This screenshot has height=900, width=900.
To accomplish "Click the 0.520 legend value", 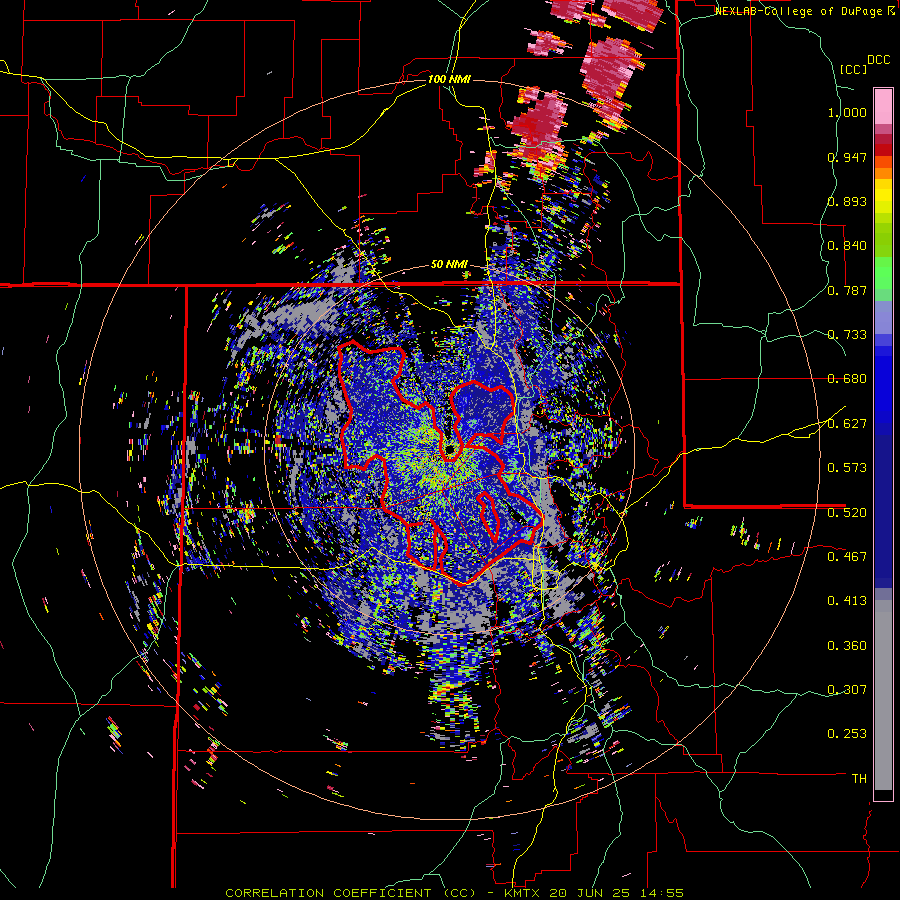I will 847,512.
